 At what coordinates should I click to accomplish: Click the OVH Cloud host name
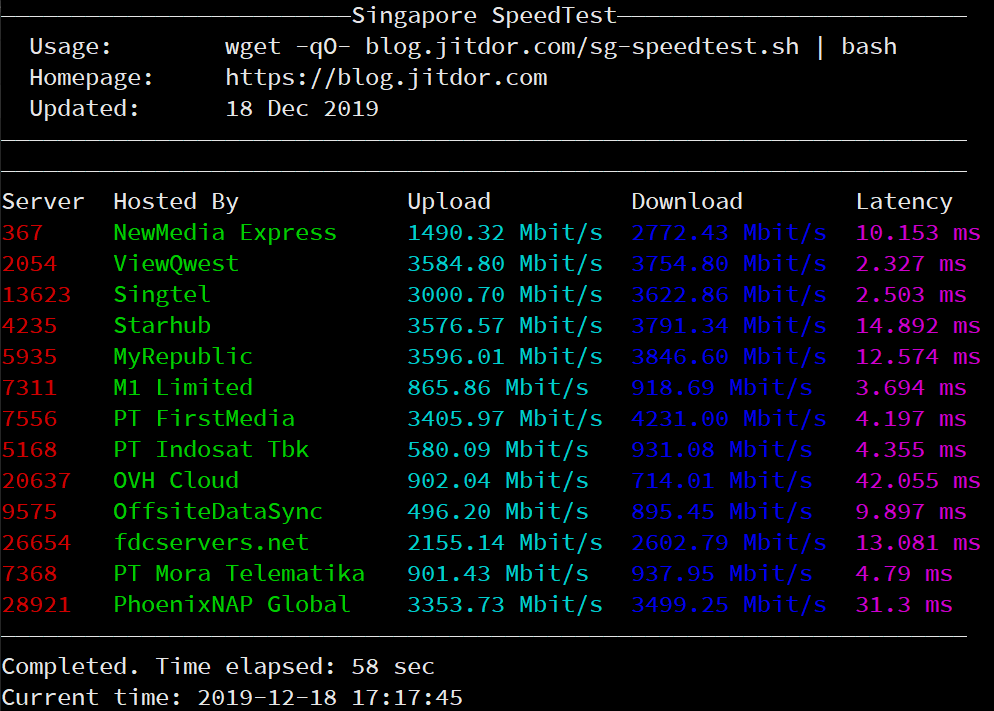pyautogui.click(x=176, y=481)
